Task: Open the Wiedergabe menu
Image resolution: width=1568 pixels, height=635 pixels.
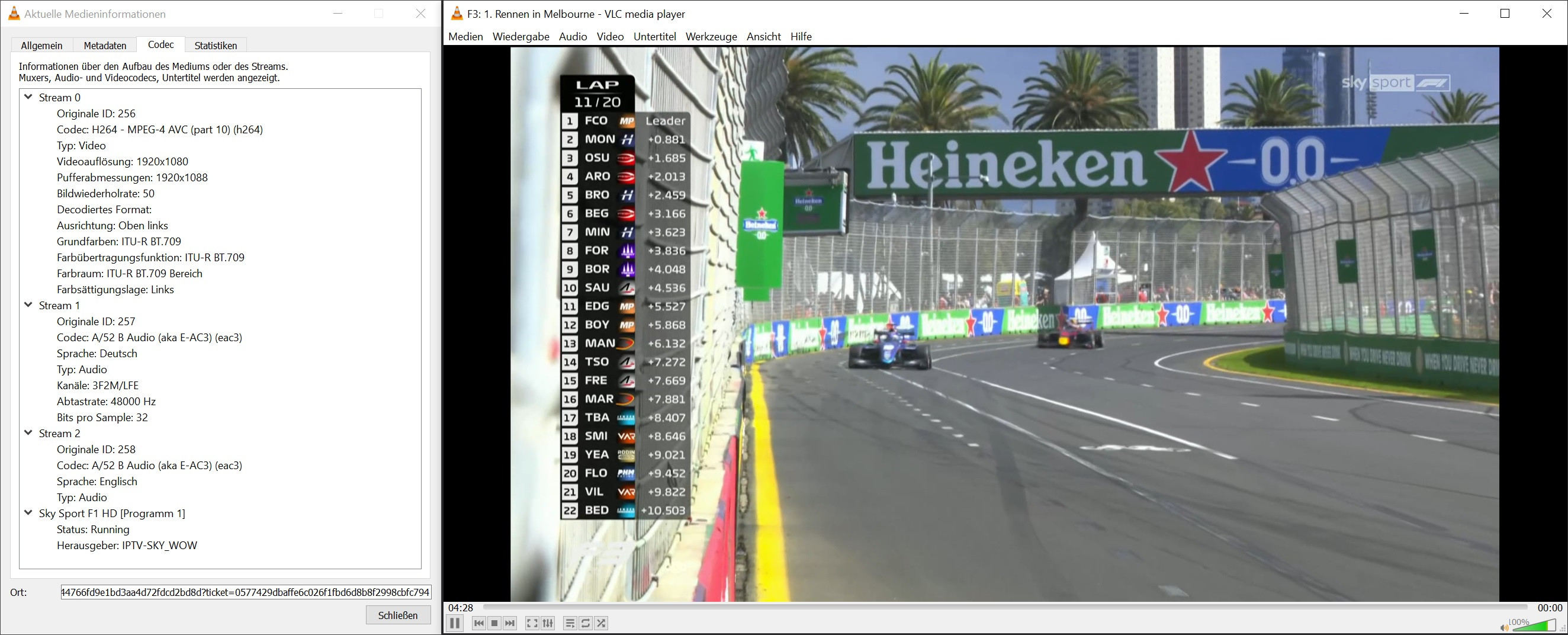Action: pyautogui.click(x=521, y=37)
